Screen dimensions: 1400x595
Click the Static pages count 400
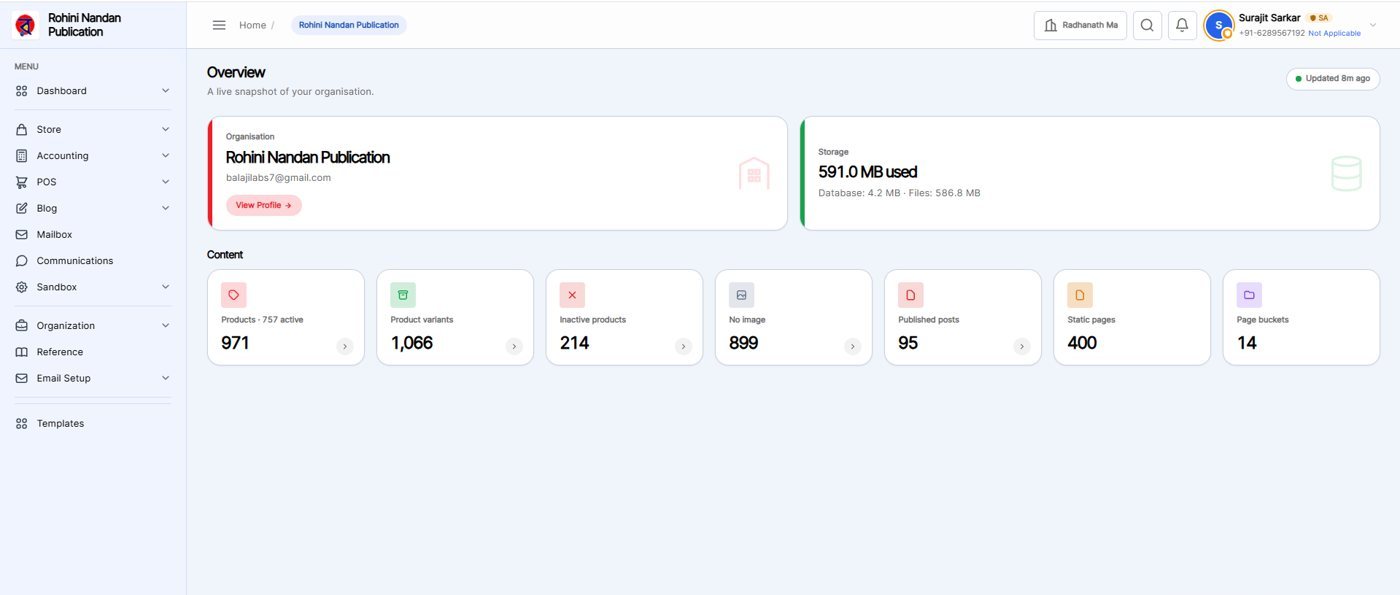1082,343
